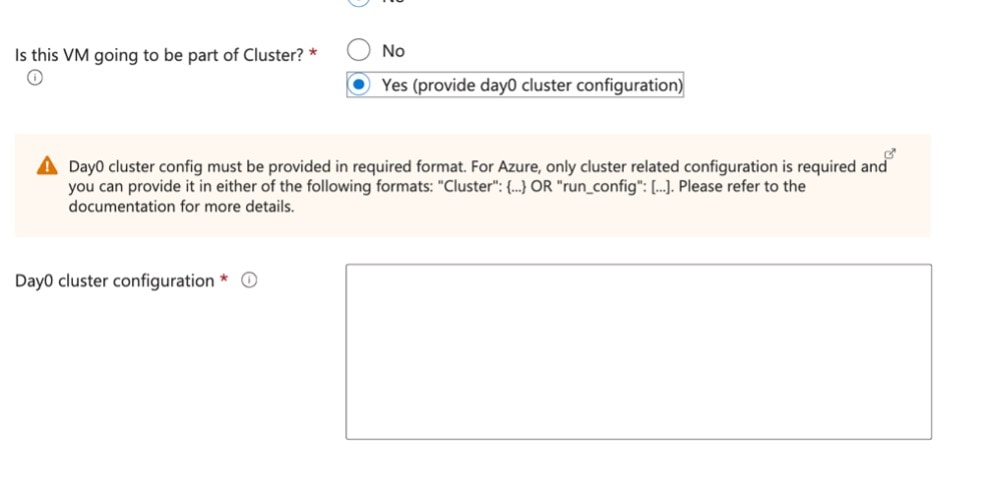This screenshot has width=990, height=491.
Task: Focus the Day0 cluster configuration text box
Action: pyautogui.click(x=638, y=351)
